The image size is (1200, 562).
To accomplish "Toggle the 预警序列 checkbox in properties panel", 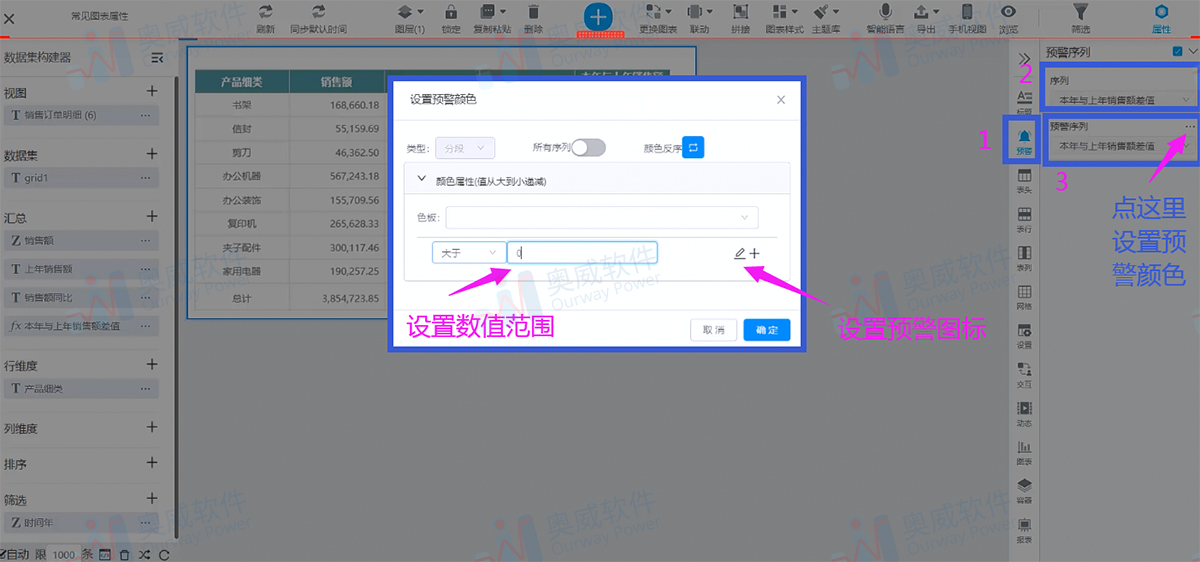I will [x=1178, y=51].
